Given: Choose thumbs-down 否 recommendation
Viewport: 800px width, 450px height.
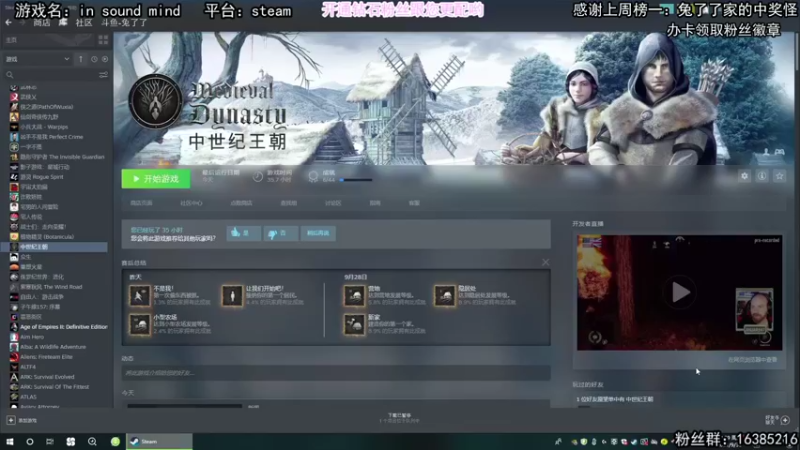Looking at the screenshot, I should (281, 233).
